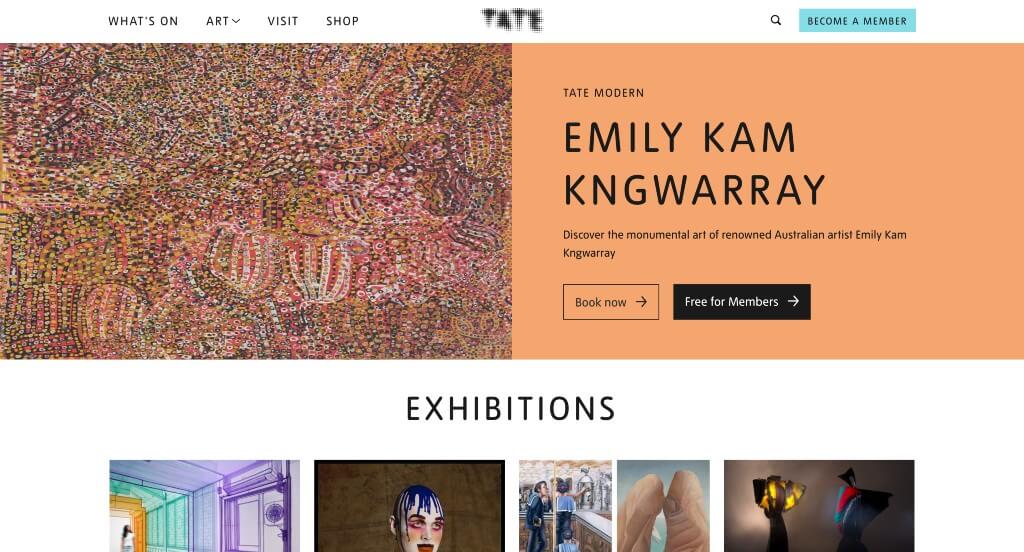Open the What's On menu item
Screen dimensions: 1024x552
[x=143, y=21]
